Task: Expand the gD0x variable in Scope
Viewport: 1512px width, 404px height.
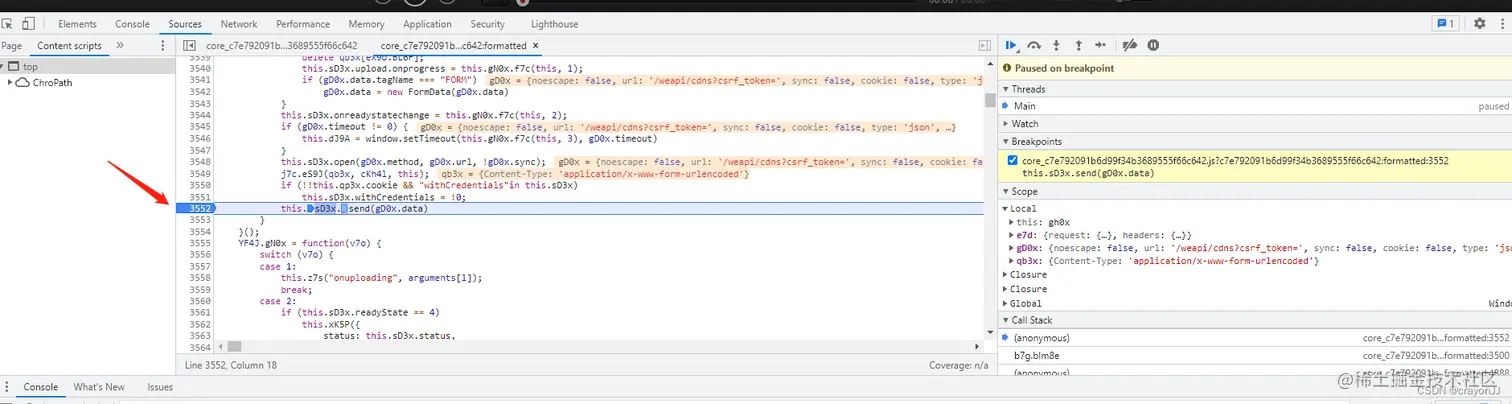Action: (x=1013, y=248)
